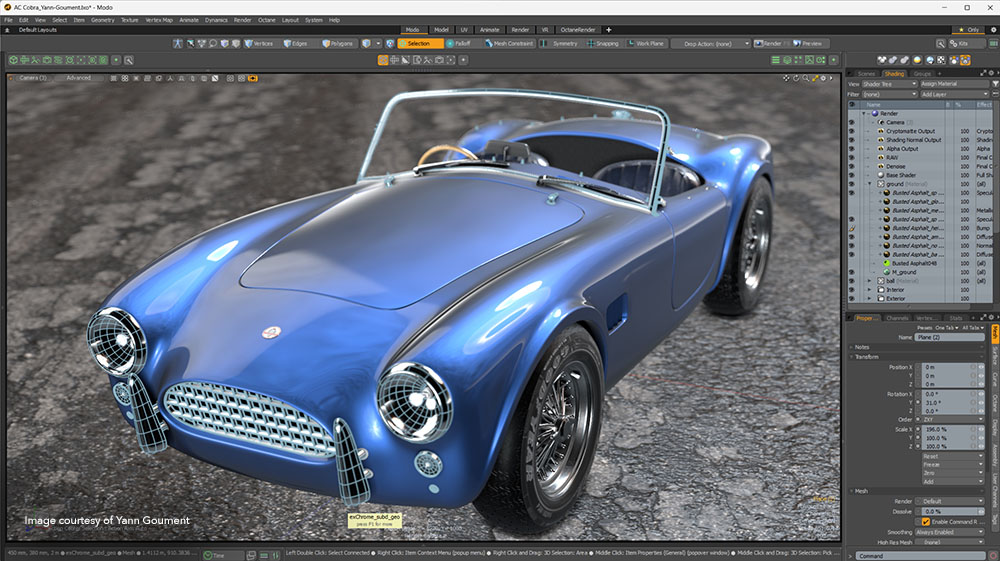The height and width of the screenshot is (561, 1000).
Task: Toggle Symmetry on or off
Action: point(560,44)
